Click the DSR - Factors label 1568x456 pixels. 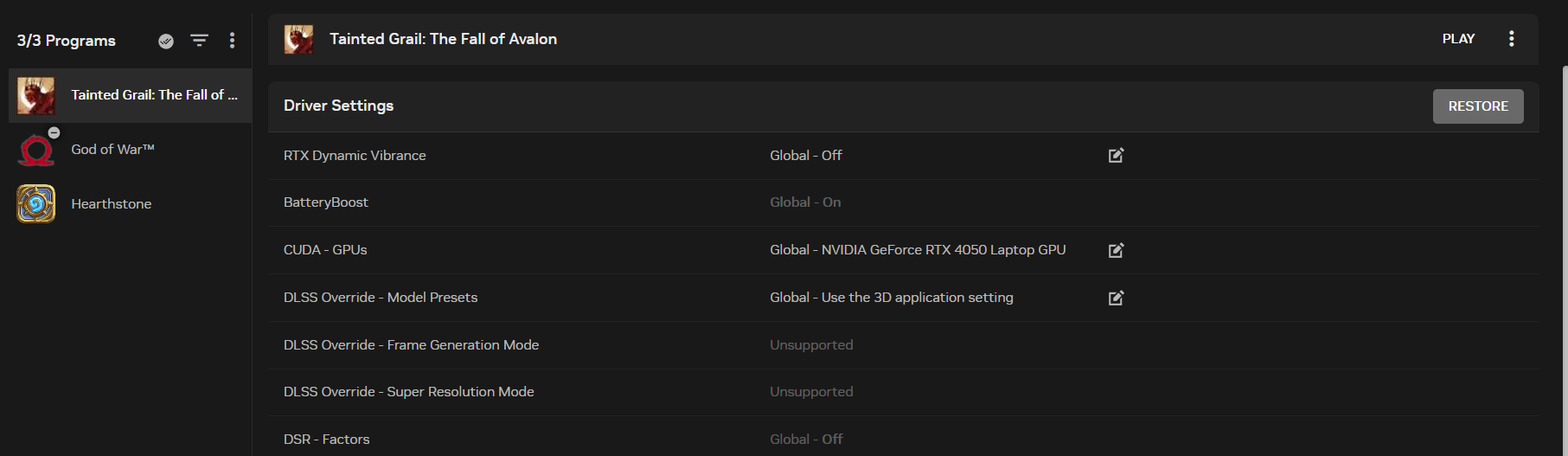326,440
